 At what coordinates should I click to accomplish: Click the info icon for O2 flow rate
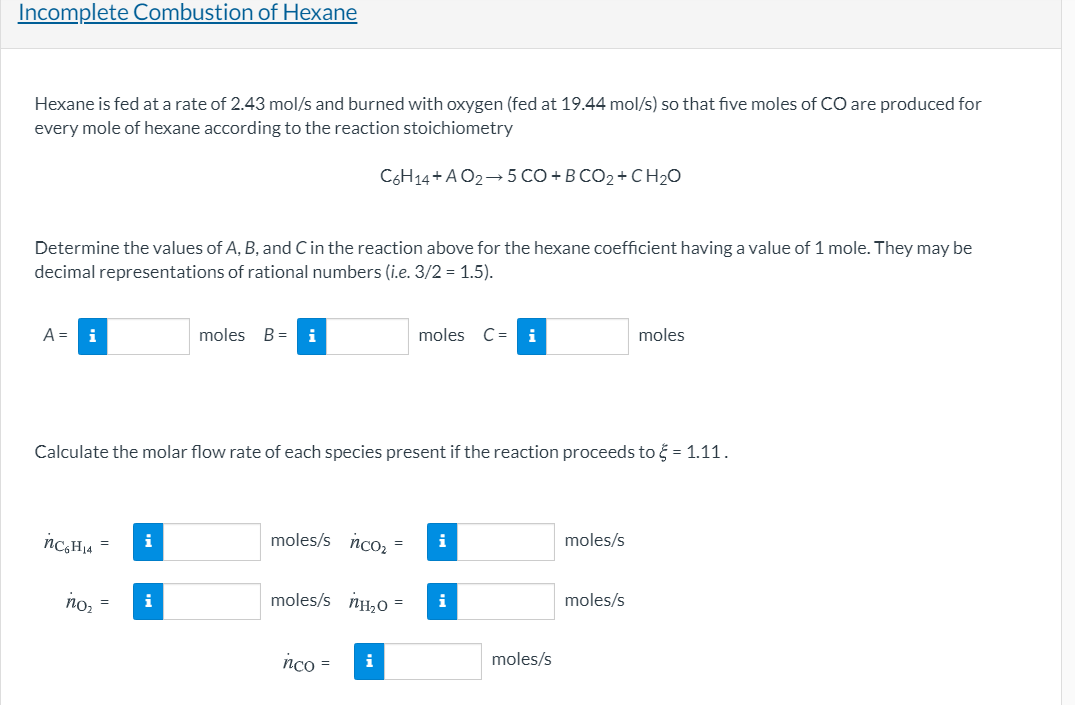[147, 600]
